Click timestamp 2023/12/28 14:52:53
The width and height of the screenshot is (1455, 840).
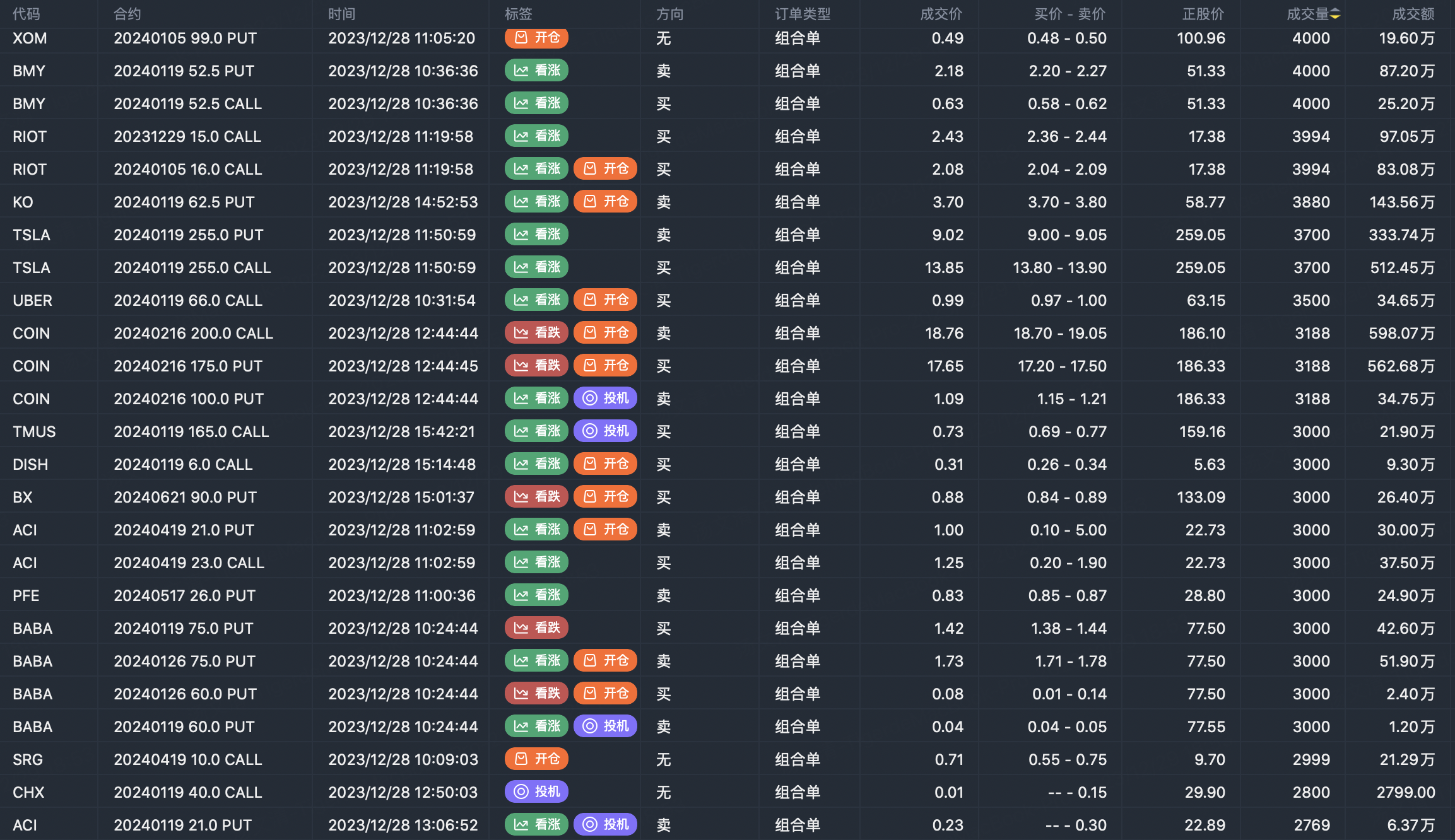click(x=403, y=202)
